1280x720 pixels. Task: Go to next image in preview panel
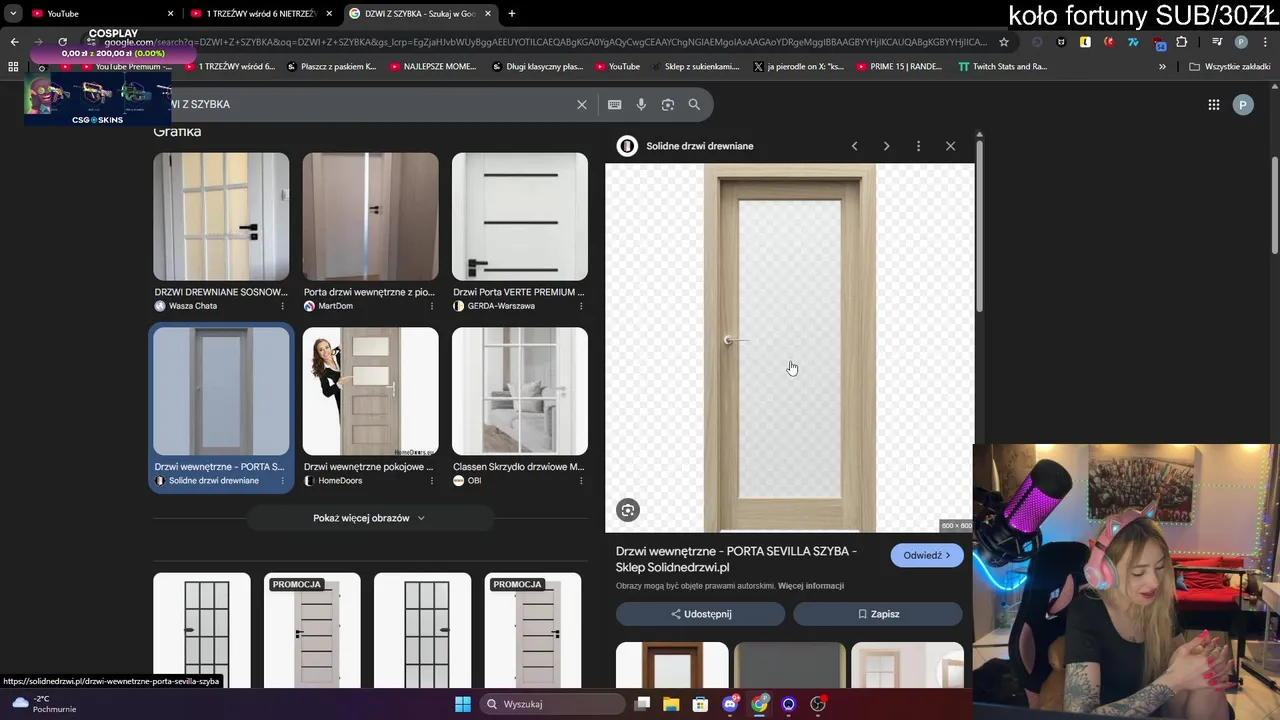click(x=886, y=146)
